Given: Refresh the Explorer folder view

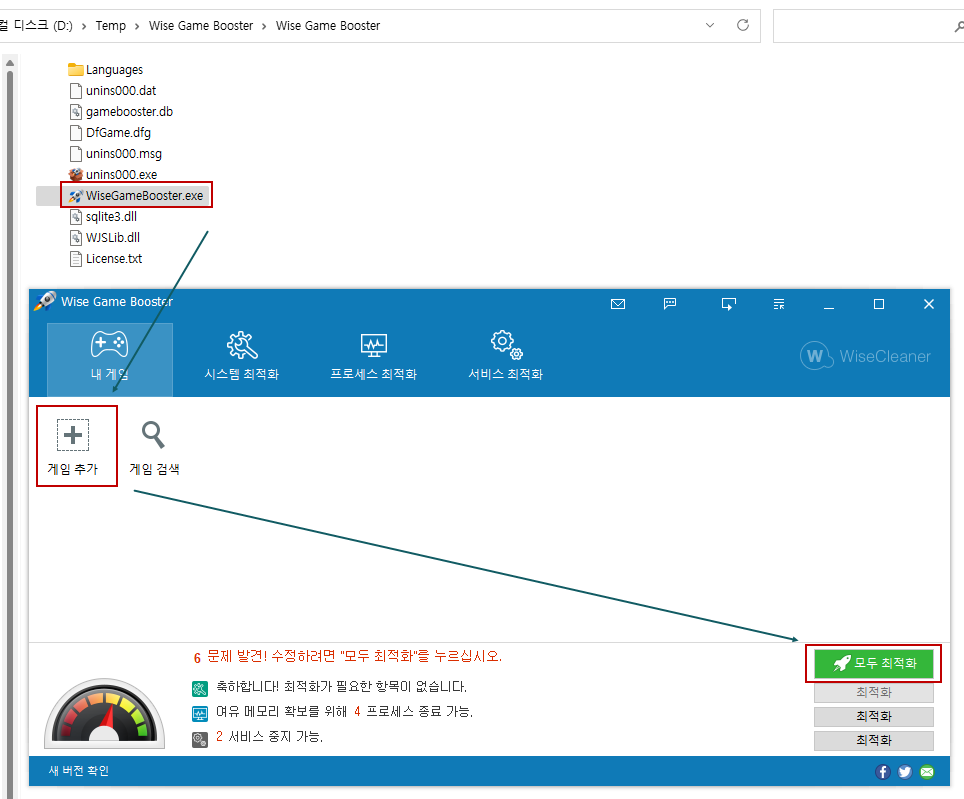Looking at the screenshot, I should [x=743, y=25].
